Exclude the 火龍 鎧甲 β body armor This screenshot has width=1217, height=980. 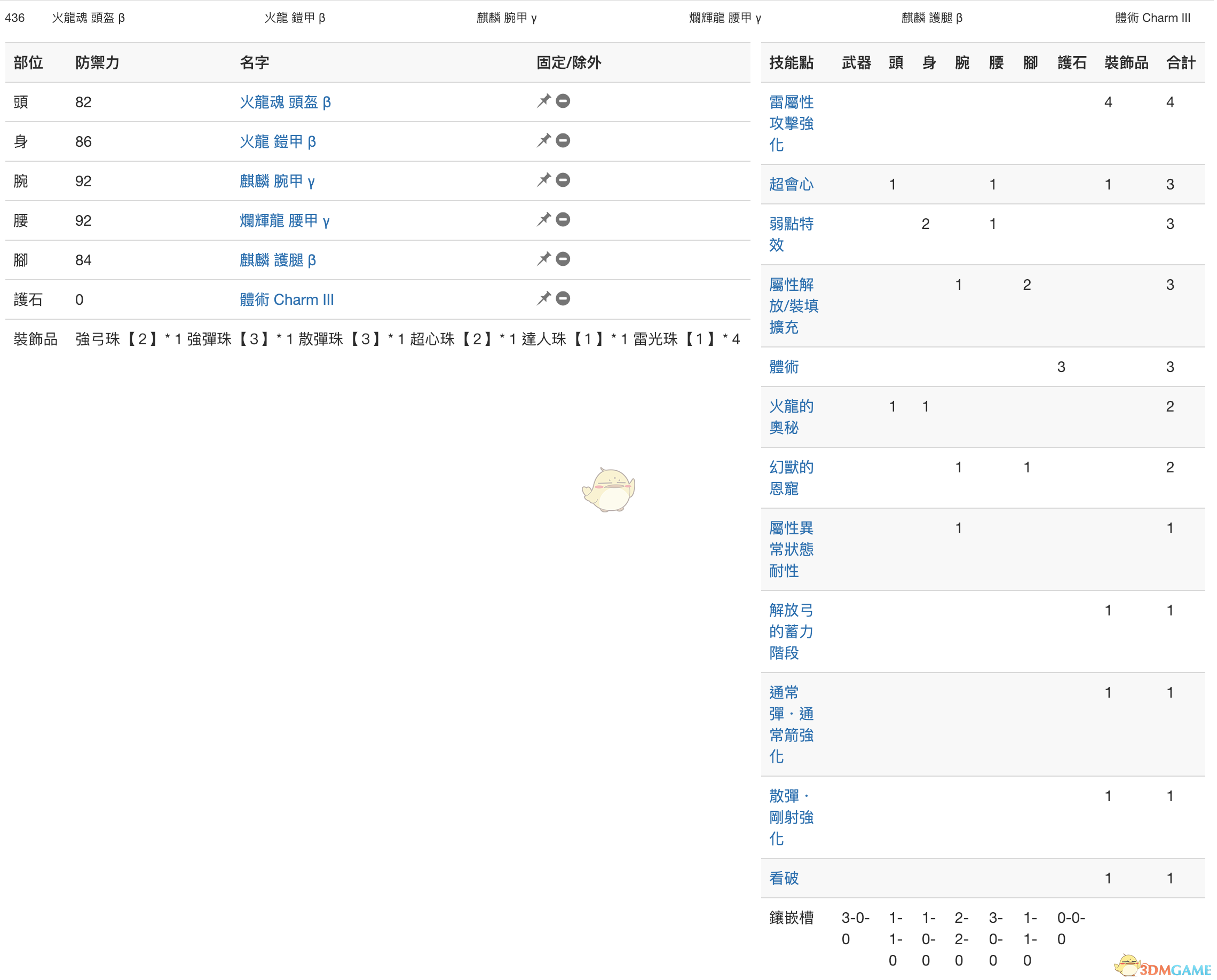click(x=563, y=140)
